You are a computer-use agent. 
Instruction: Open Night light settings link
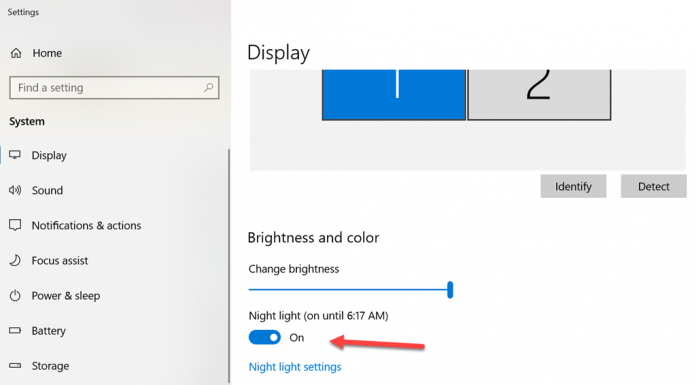pos(295,367)
